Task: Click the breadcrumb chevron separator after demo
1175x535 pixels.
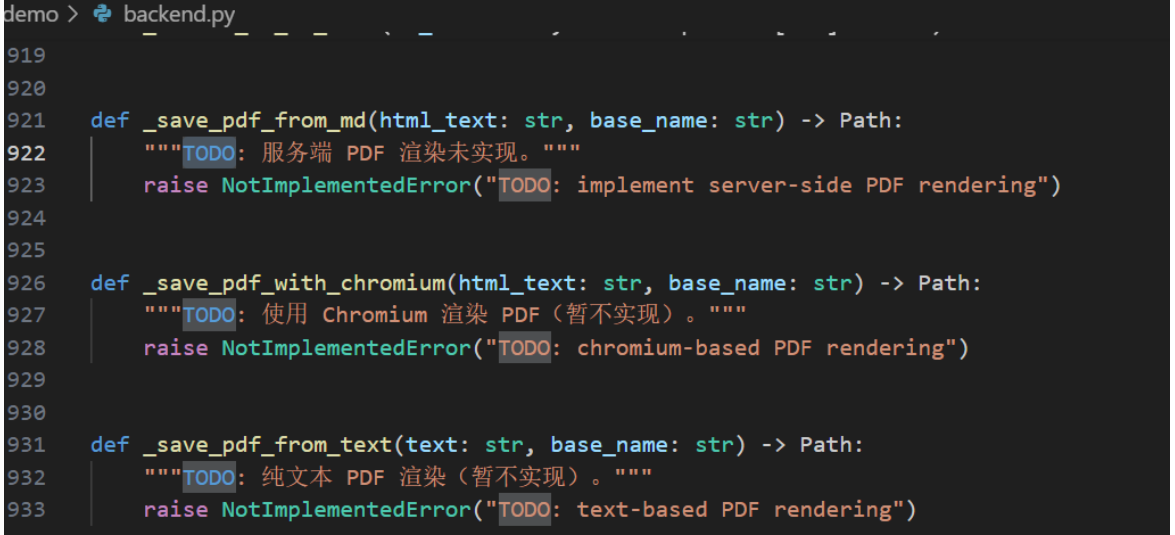Action: (73, 15)
